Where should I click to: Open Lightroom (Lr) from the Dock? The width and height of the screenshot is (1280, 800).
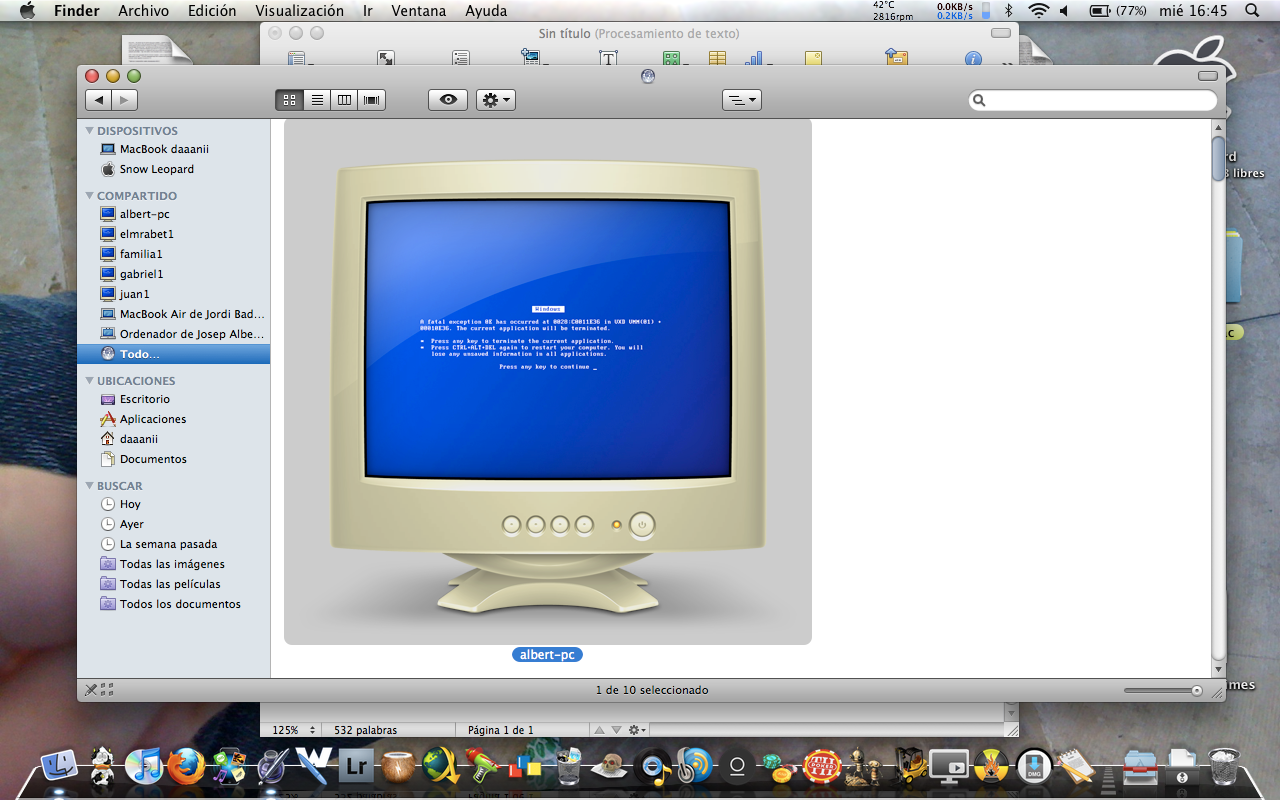(x=355, y=766)
